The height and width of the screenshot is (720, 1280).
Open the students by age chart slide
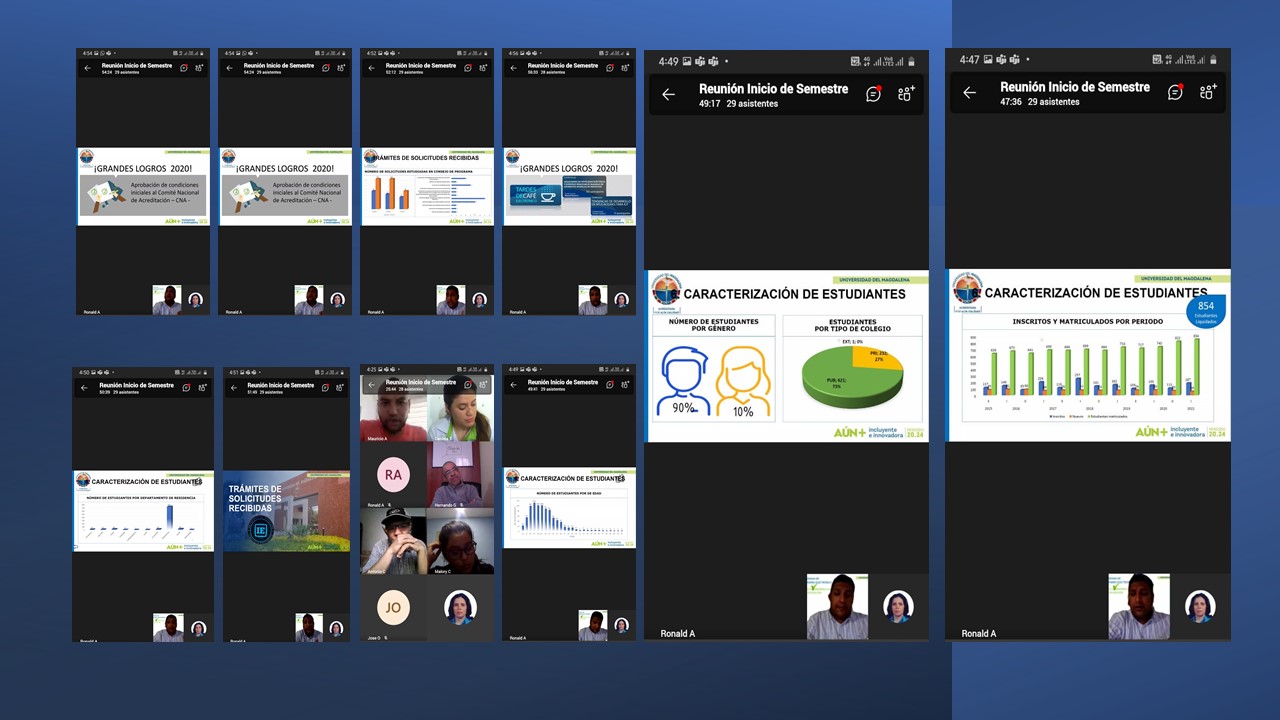(x=569, y=508)
